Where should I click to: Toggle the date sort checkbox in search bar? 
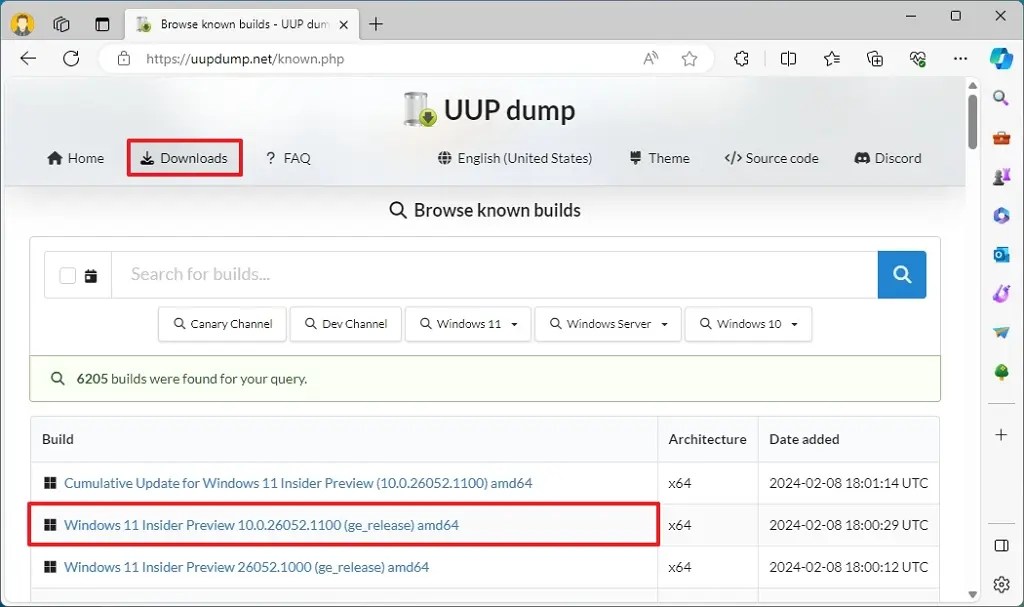click(x=68, y=276)
